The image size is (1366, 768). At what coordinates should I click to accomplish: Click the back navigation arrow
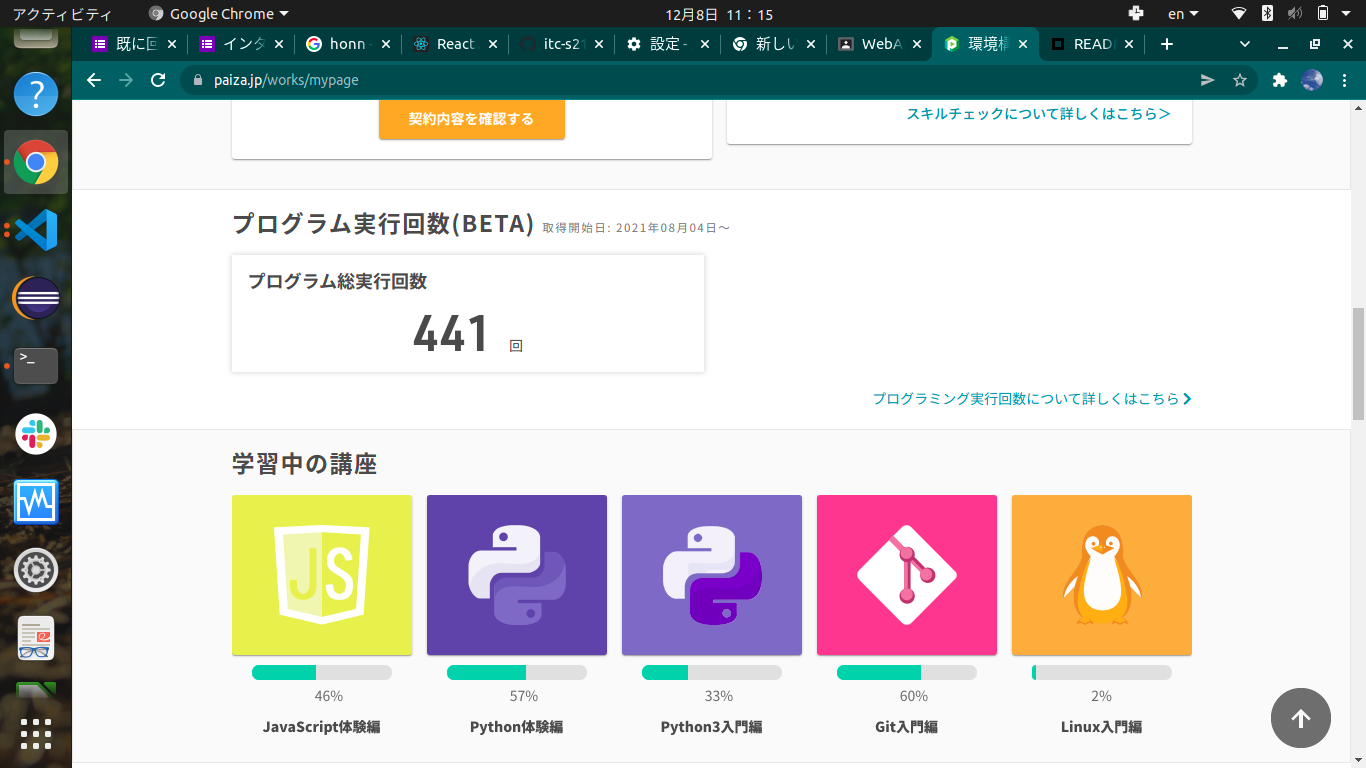point(93,80)
